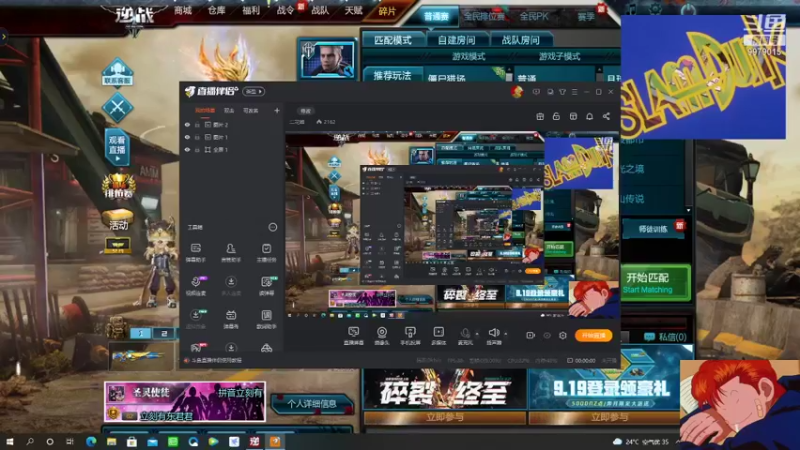Screen dimensions: 800x450
Task: Toggle visibility eye for 图片 2 layer
Action: [187, 124]
